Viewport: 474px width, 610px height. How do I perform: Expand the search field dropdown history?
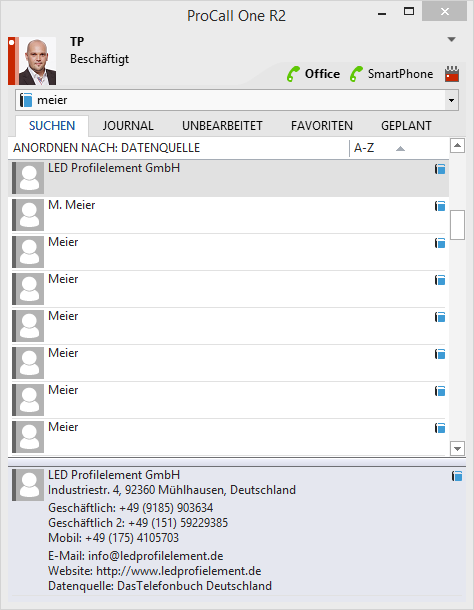click(x=451, y=100)
